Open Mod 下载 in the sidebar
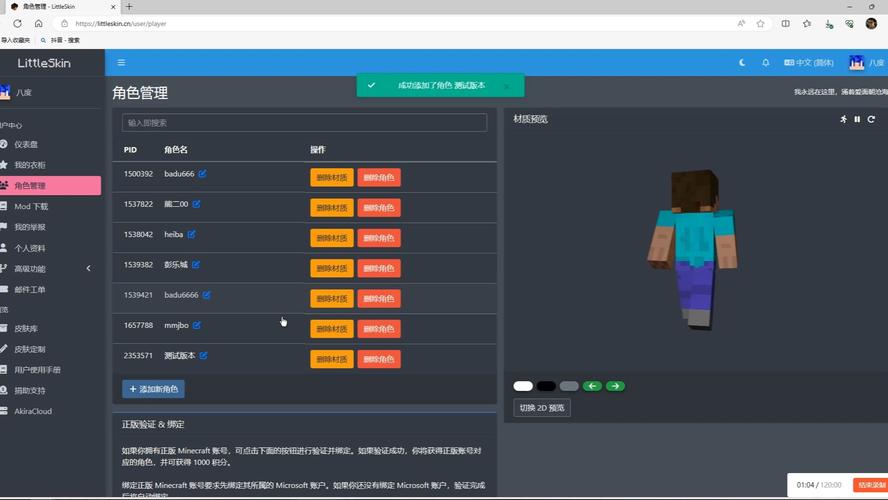888x500 pixels. click(31, 206)
